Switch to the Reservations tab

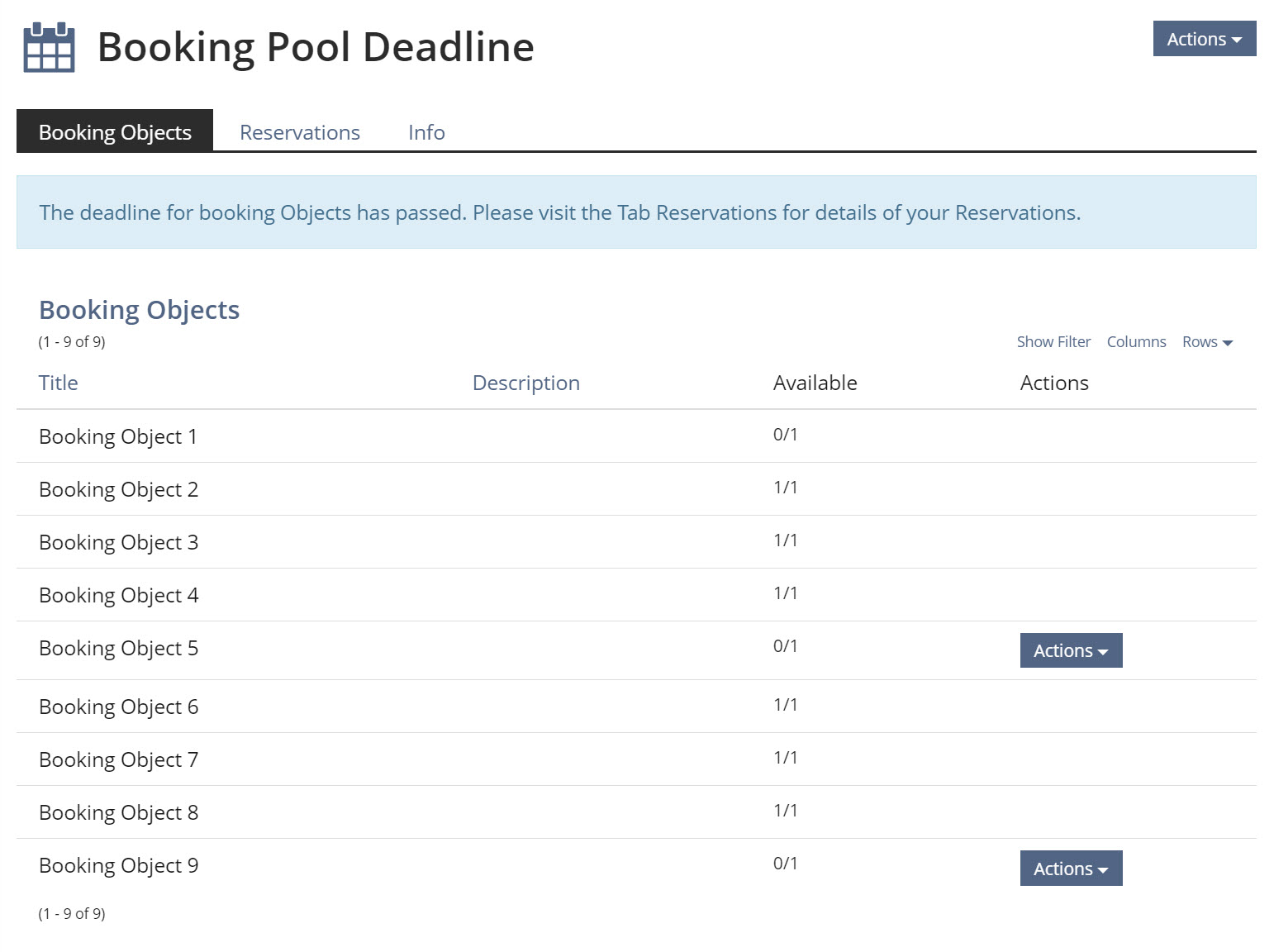[x=299, y=132]
